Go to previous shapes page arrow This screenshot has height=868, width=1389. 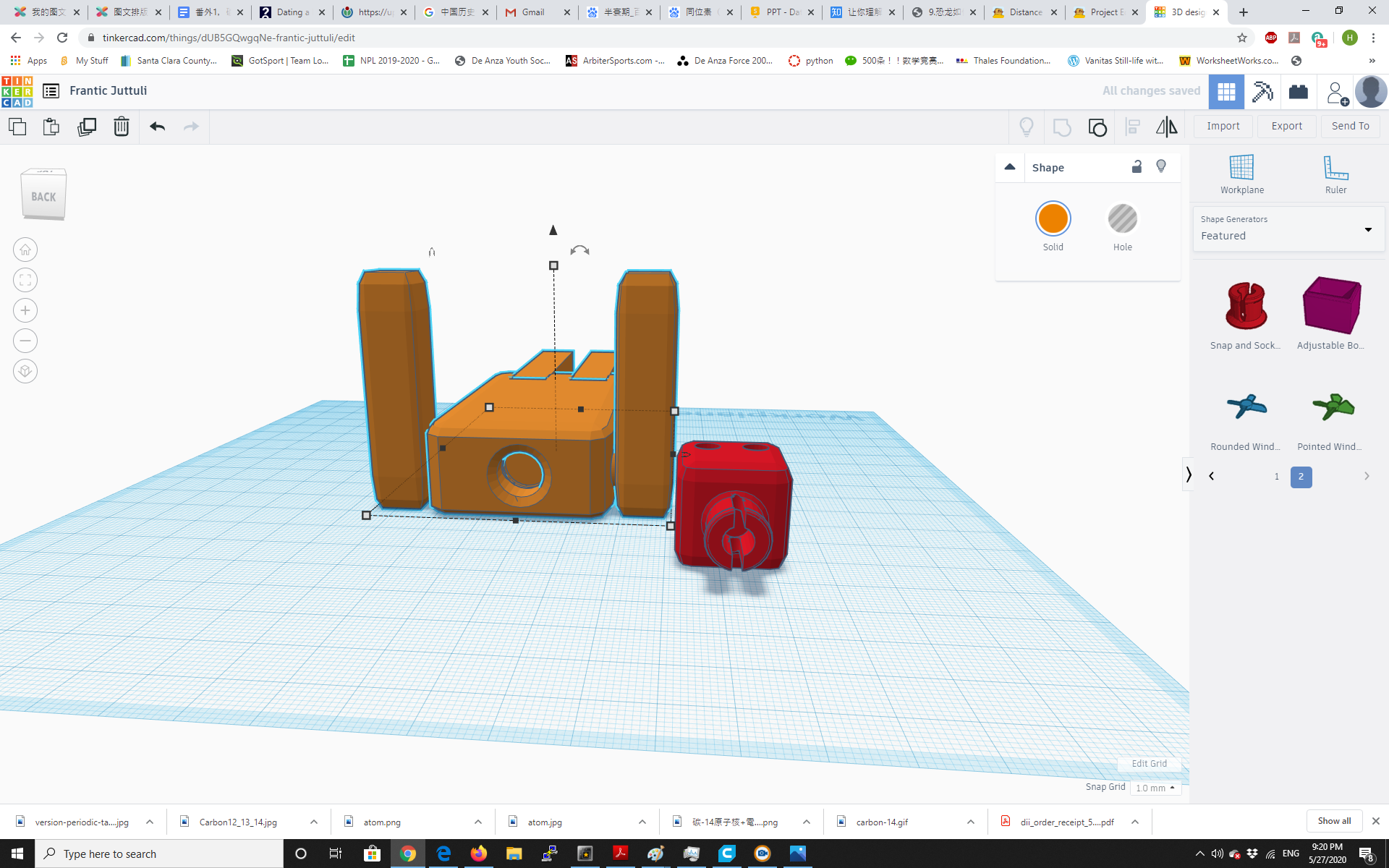point(1212,476)
